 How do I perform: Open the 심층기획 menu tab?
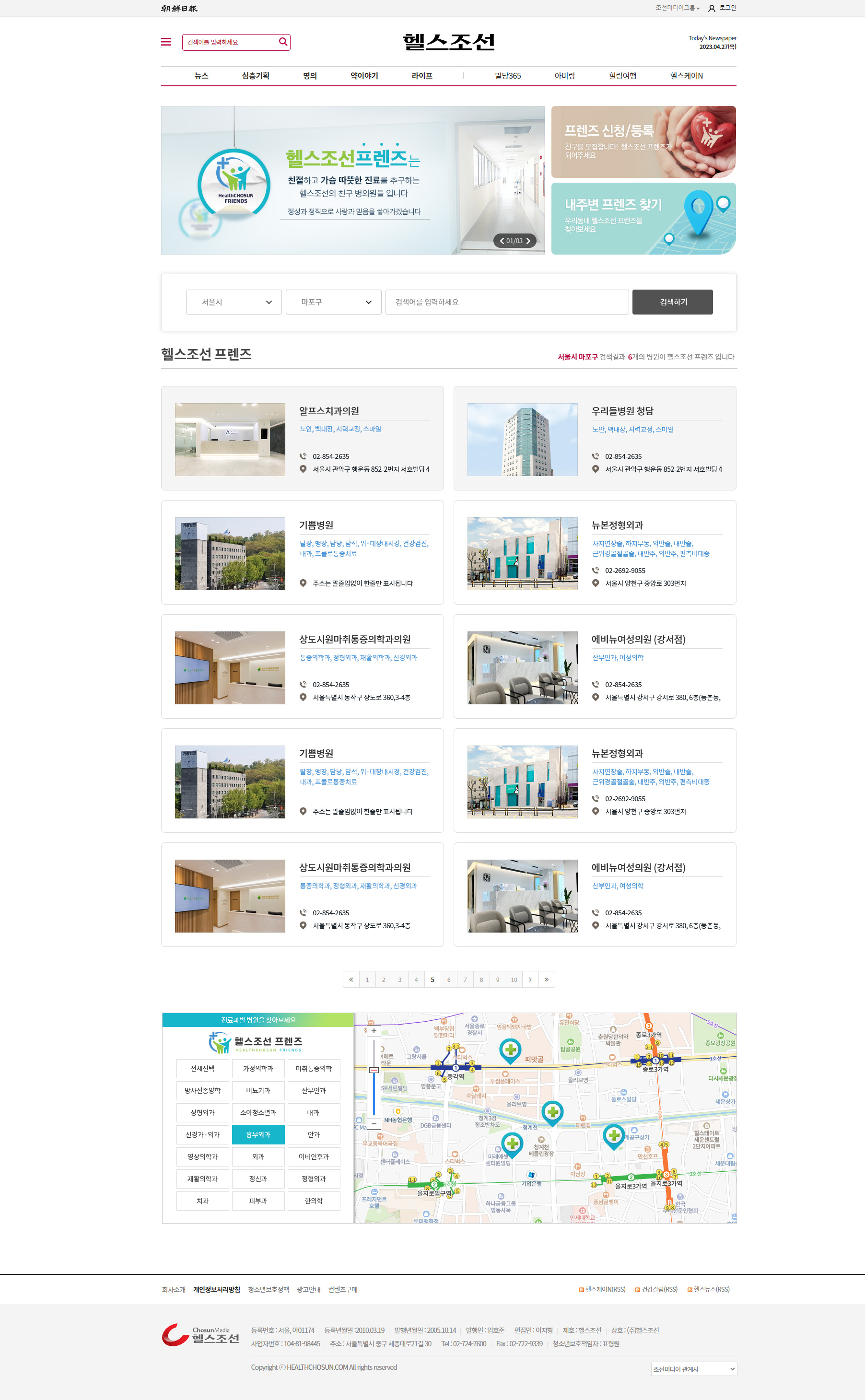pyautogui.click(x=255, y=75)
